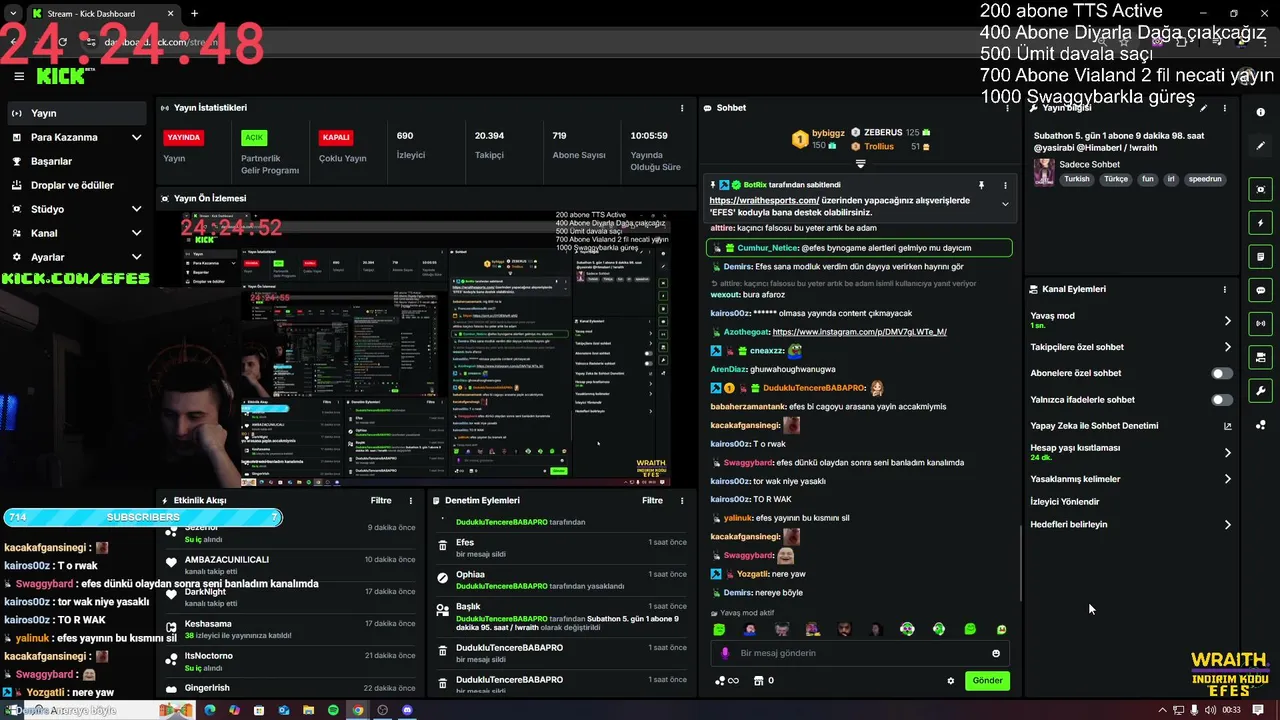This screenshot has height=720, width=1280.
Task: Click the volume icon in system tray
Action: [x=1211, y=710]
